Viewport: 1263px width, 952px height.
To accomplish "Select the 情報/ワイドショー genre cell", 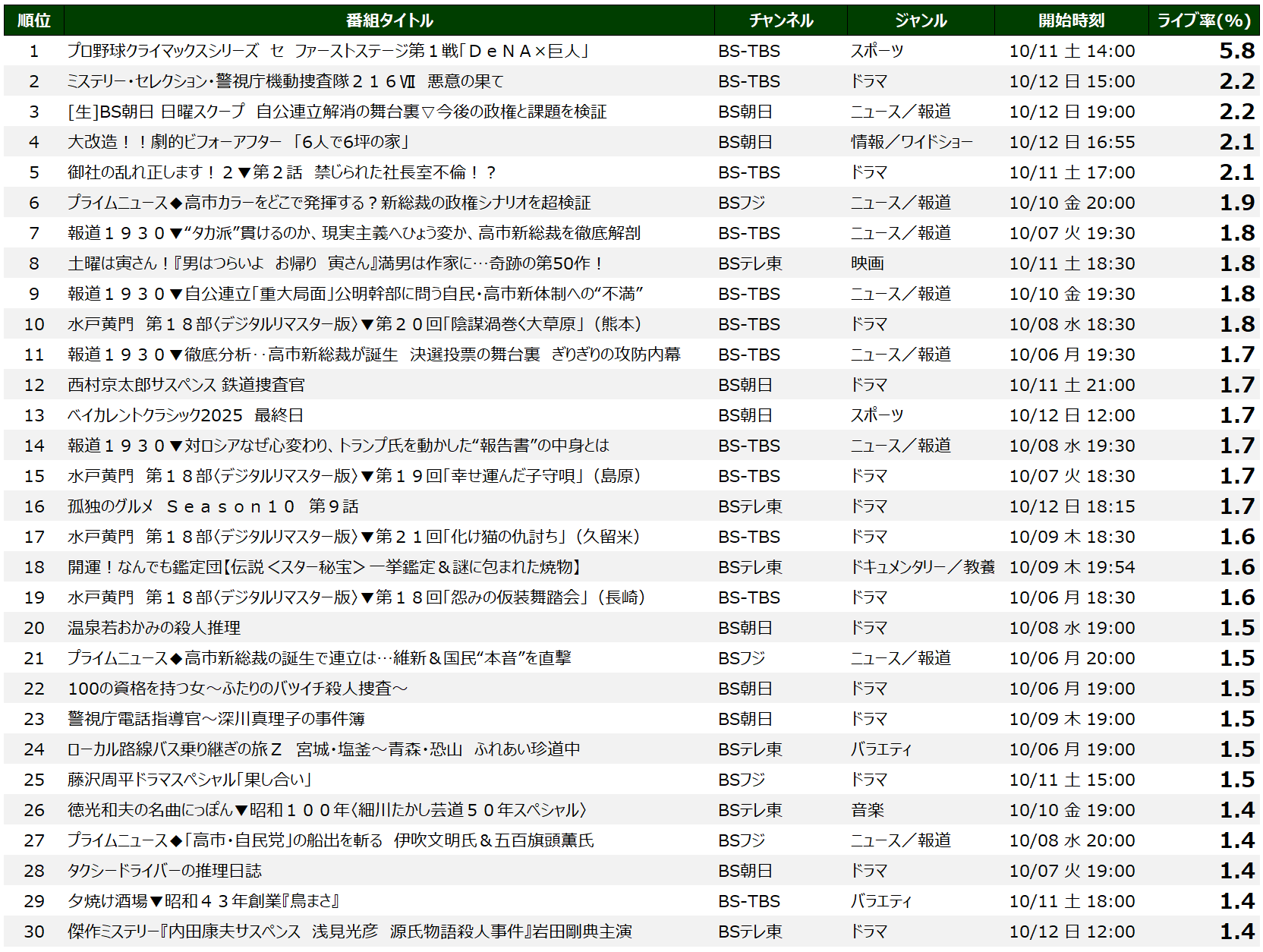I will click(x=912, y=142).
